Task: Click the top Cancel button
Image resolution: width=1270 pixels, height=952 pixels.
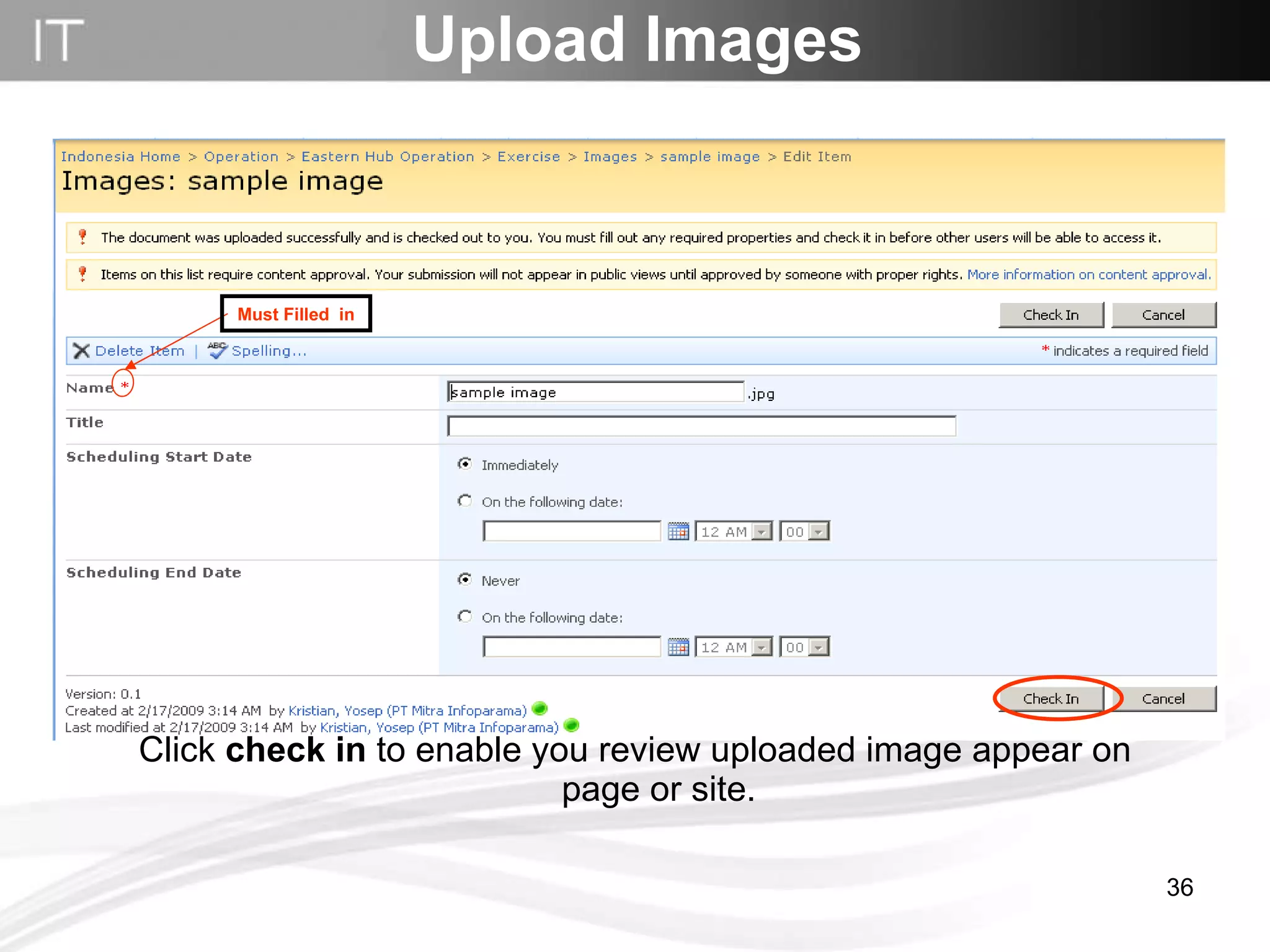Action: coord(1163,315)
